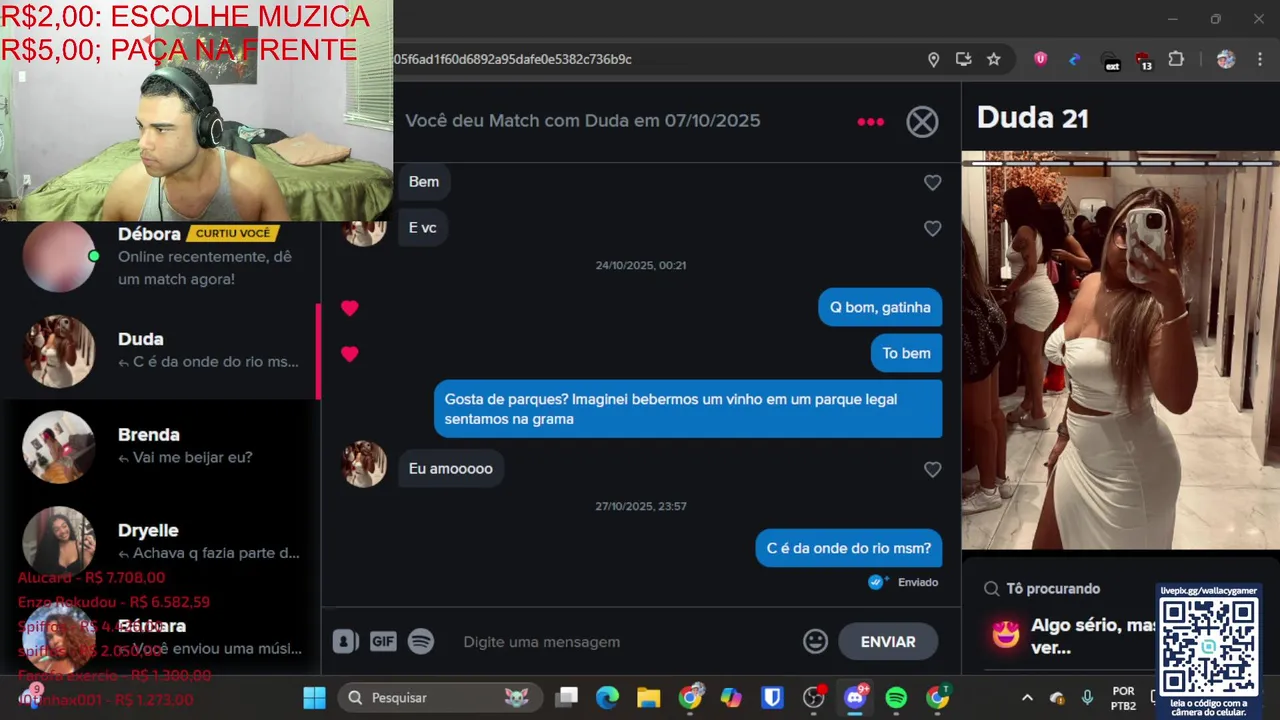The image size is (1280, 720).
Task: Like the 'E vc' message with heart
Action: click(x=932, y=228)
